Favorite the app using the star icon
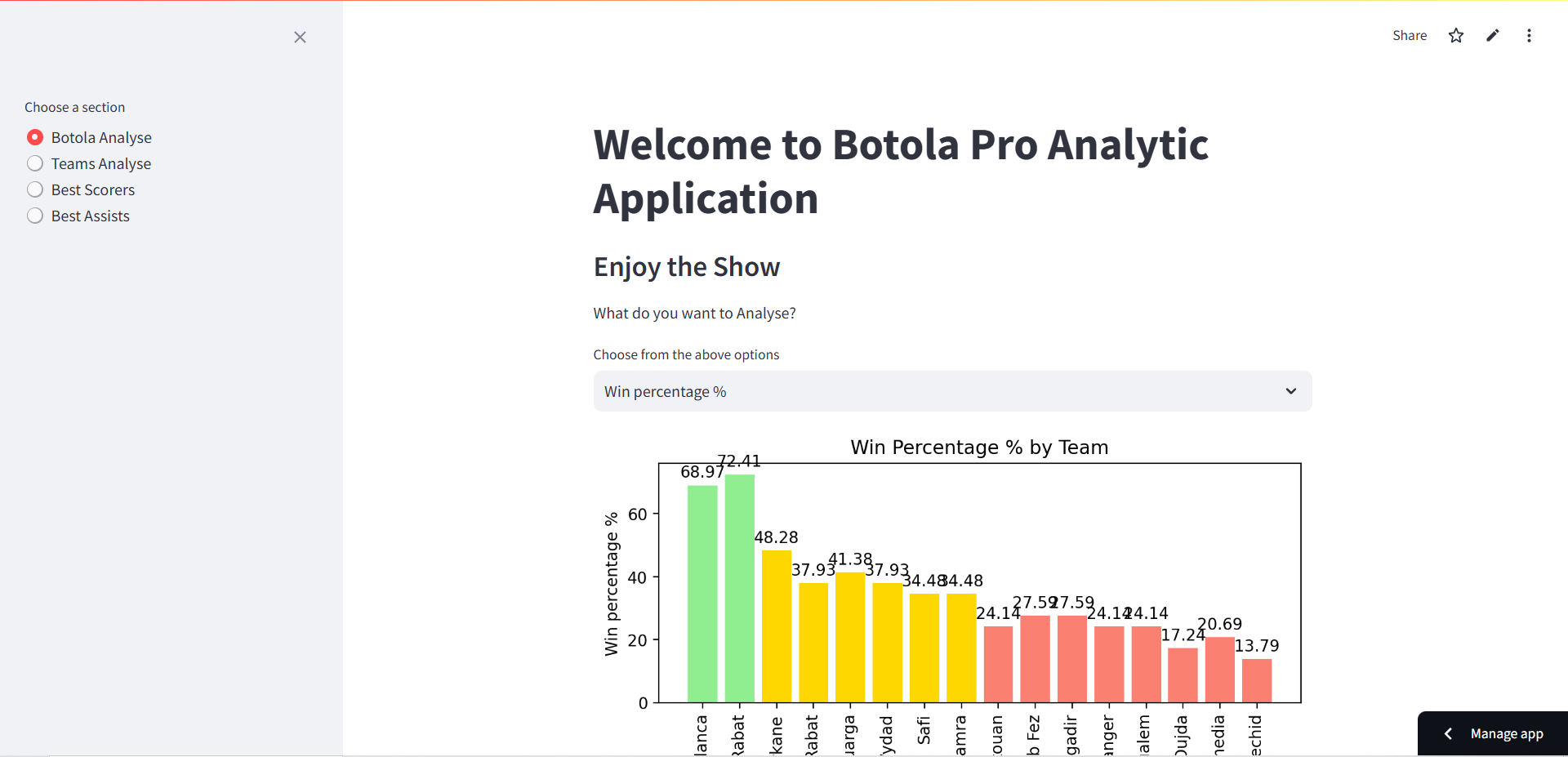The image size is (1568, 757). pos(1456,35)
